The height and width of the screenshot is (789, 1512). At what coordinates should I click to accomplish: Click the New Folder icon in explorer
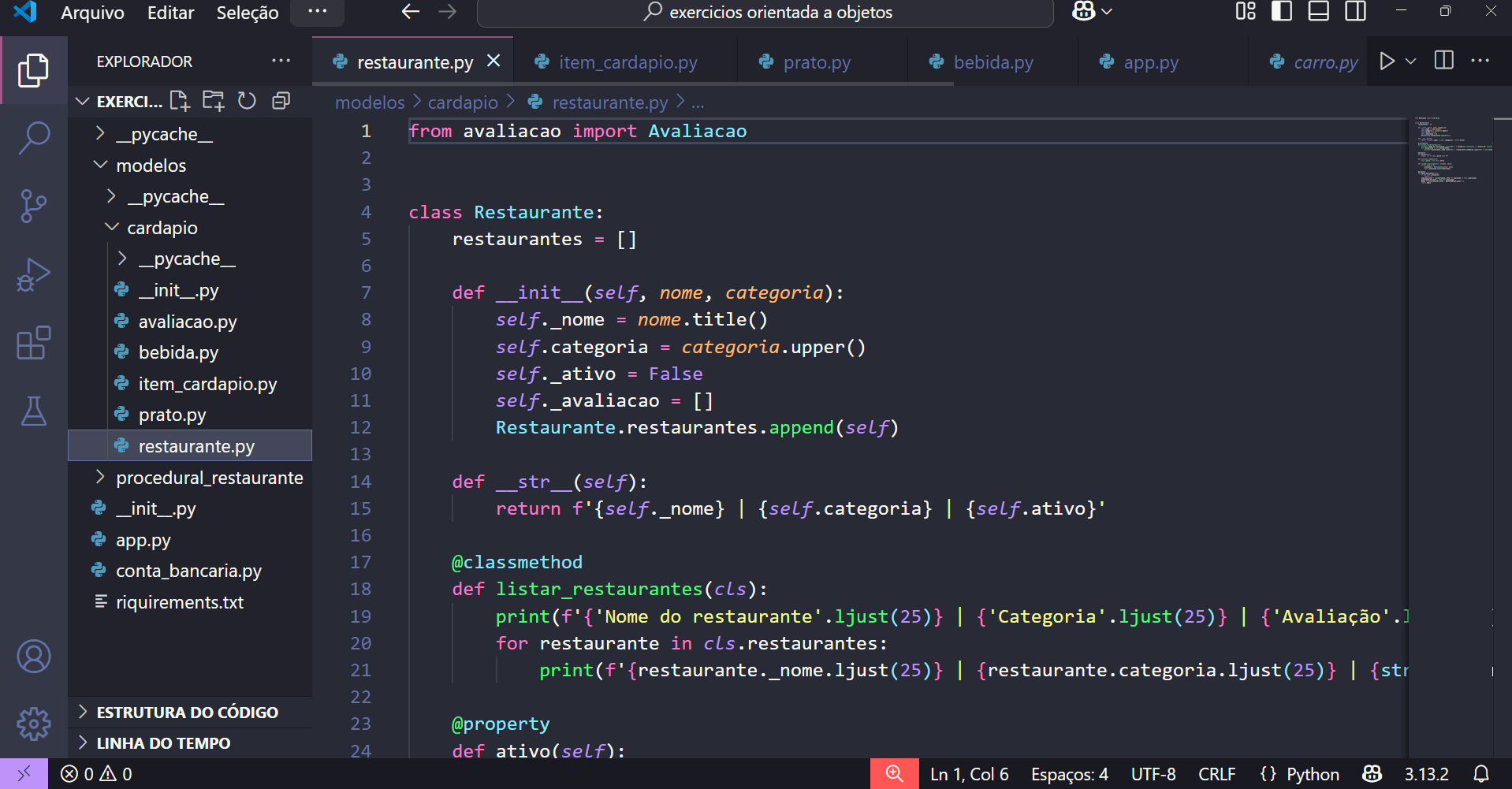(x=213, y=101)
